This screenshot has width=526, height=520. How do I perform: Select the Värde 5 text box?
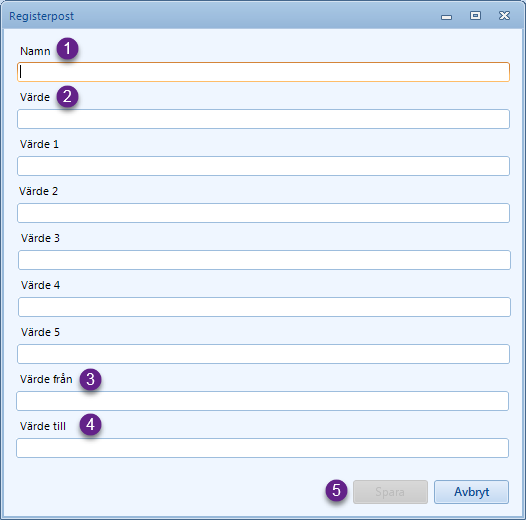click(263, 354)
